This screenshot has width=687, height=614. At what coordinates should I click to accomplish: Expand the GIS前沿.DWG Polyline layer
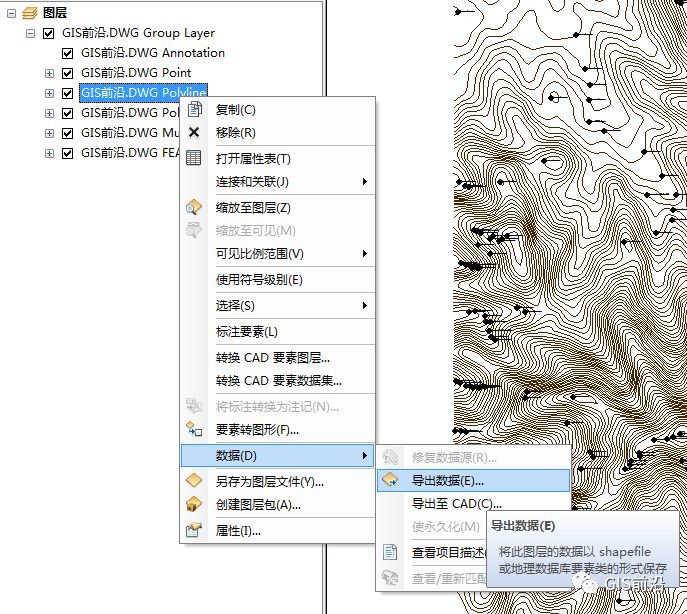[50, 93]
